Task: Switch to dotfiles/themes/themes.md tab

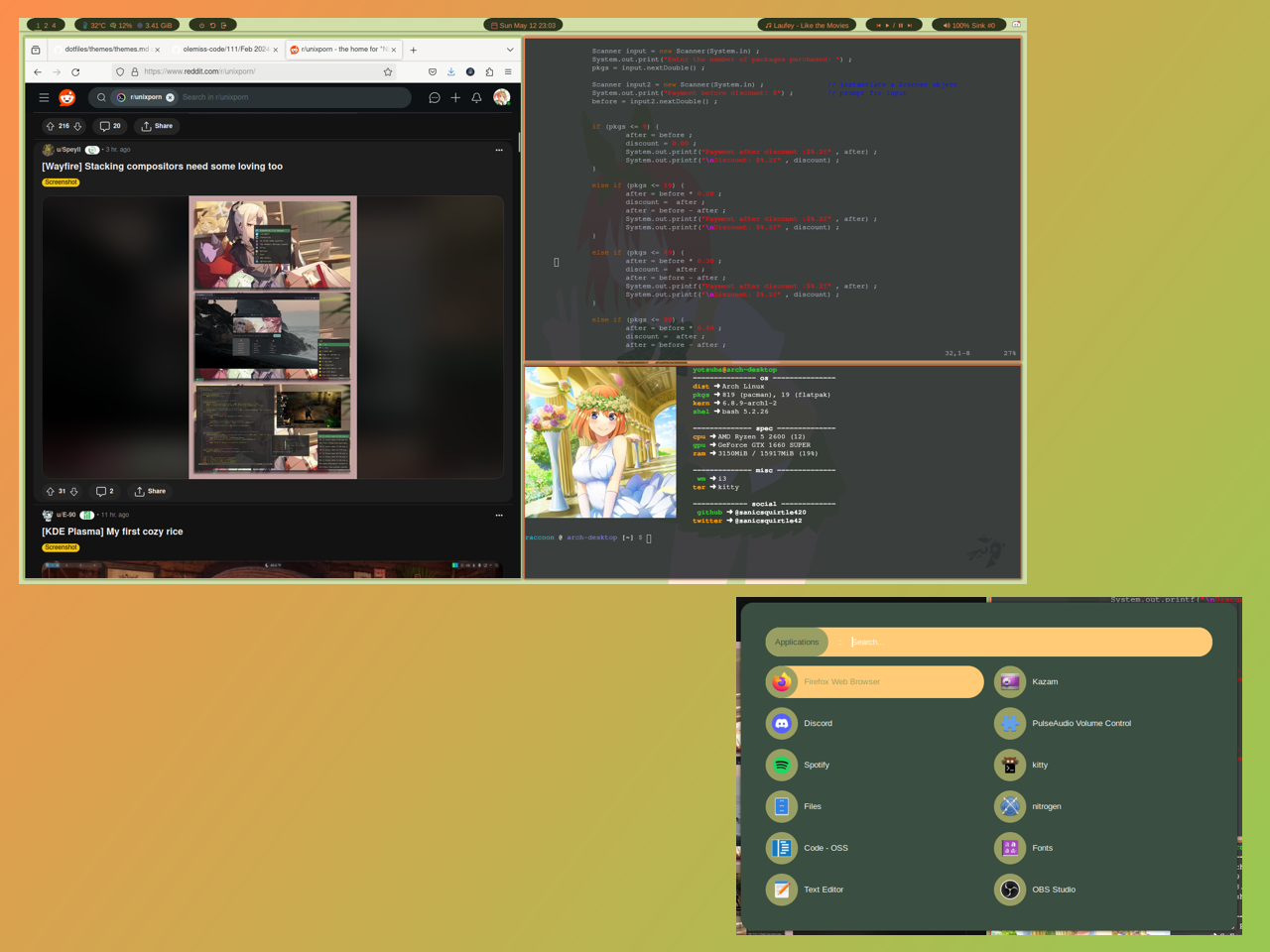Action: pos(107,49)
